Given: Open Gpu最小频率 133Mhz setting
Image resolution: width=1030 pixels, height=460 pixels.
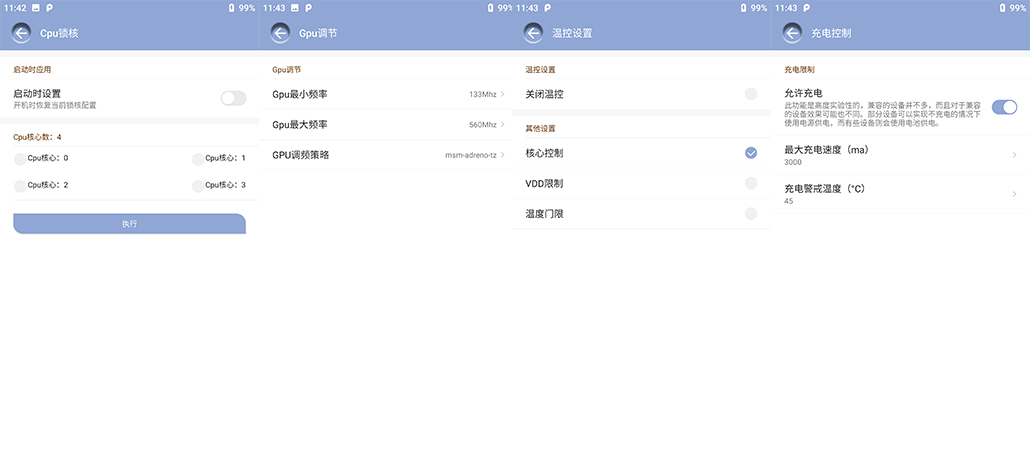Looking at the screenshot, I should coord(387,94).
